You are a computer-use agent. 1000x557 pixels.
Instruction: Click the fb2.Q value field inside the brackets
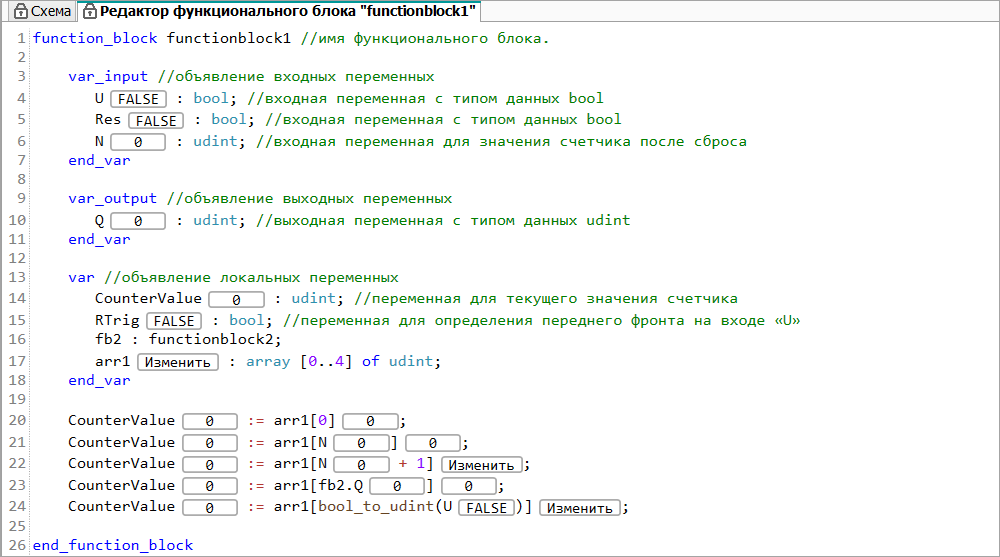point(397,487)
